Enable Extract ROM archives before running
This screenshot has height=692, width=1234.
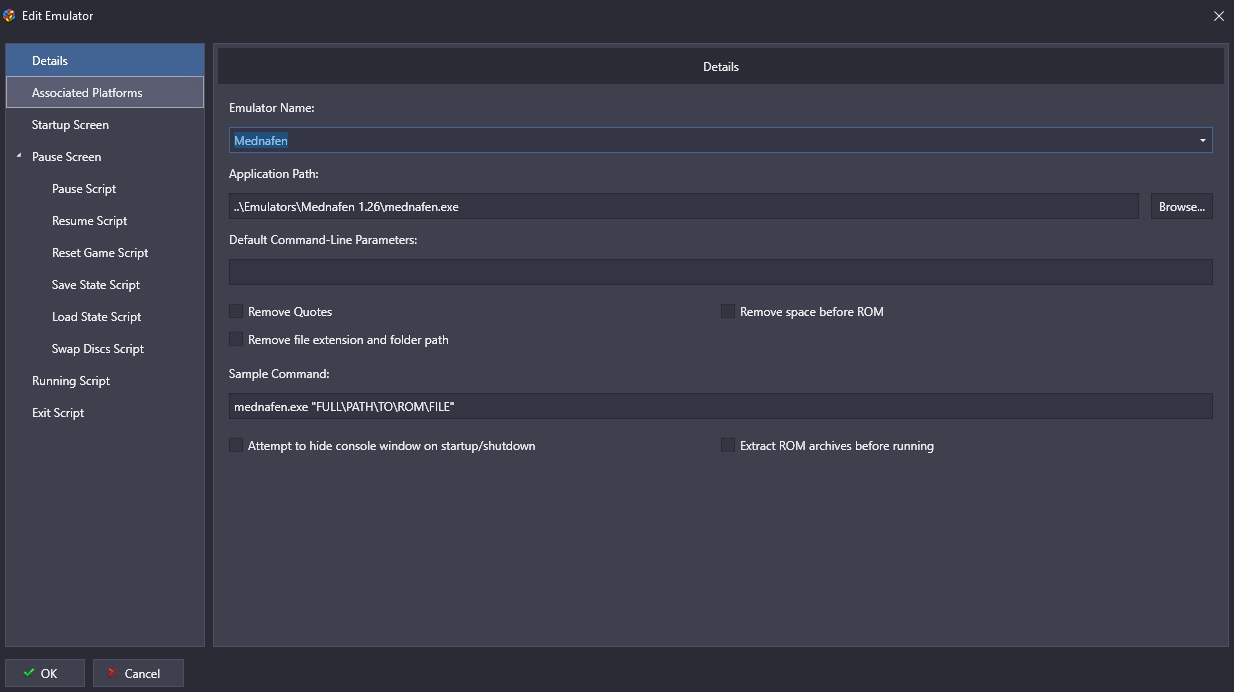(x=728, y=446)
